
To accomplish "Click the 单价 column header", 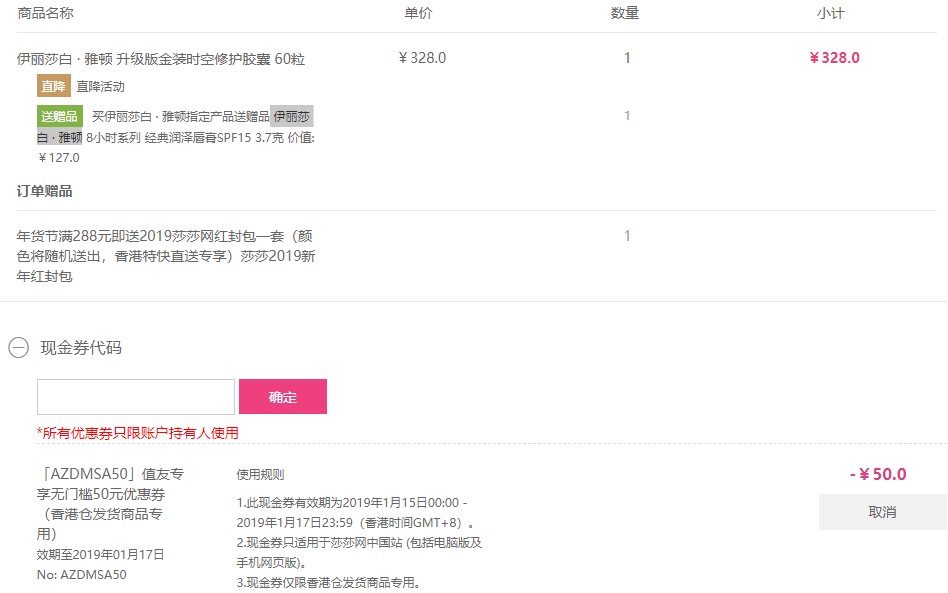I will pyautogui.click(x=418, y=13).
